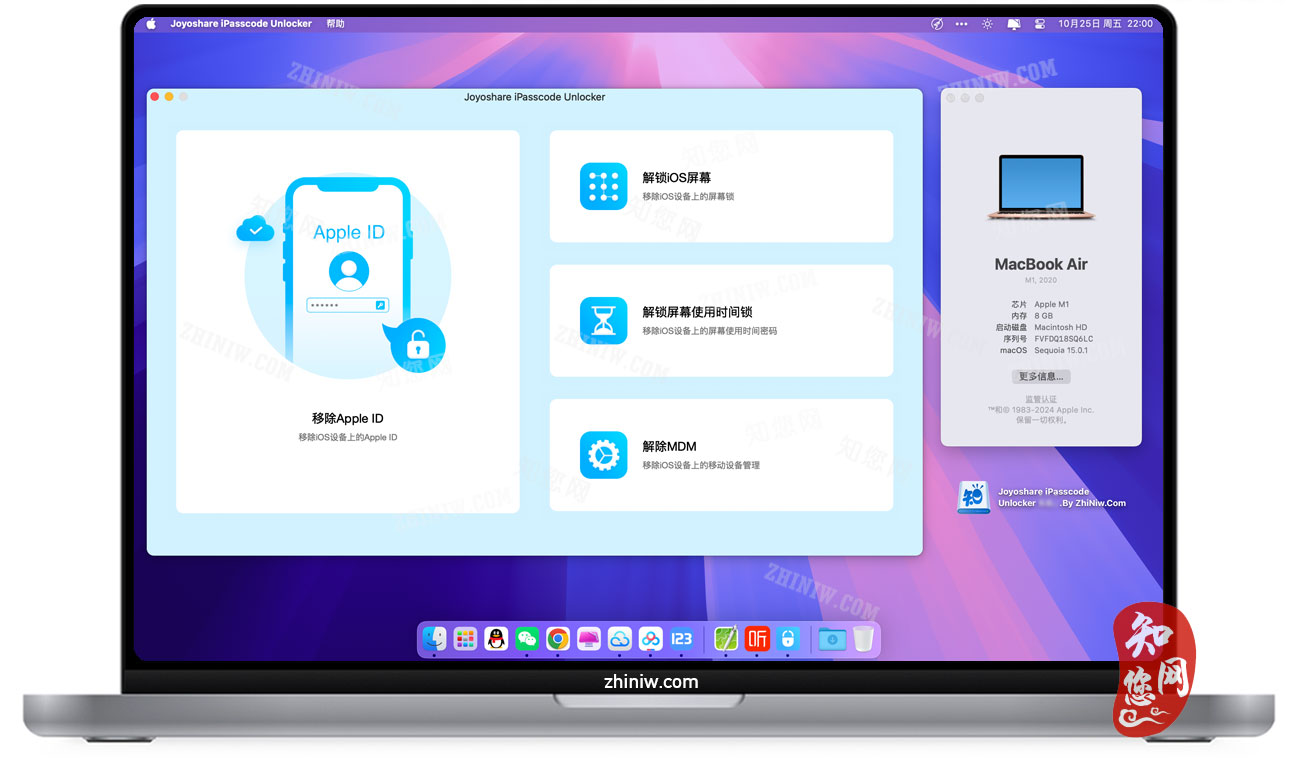Image resolution: width=1298 pixels, height=779 pixels.
Task: Click the unlocked padlock bubble icon
Action: point(415,346)
